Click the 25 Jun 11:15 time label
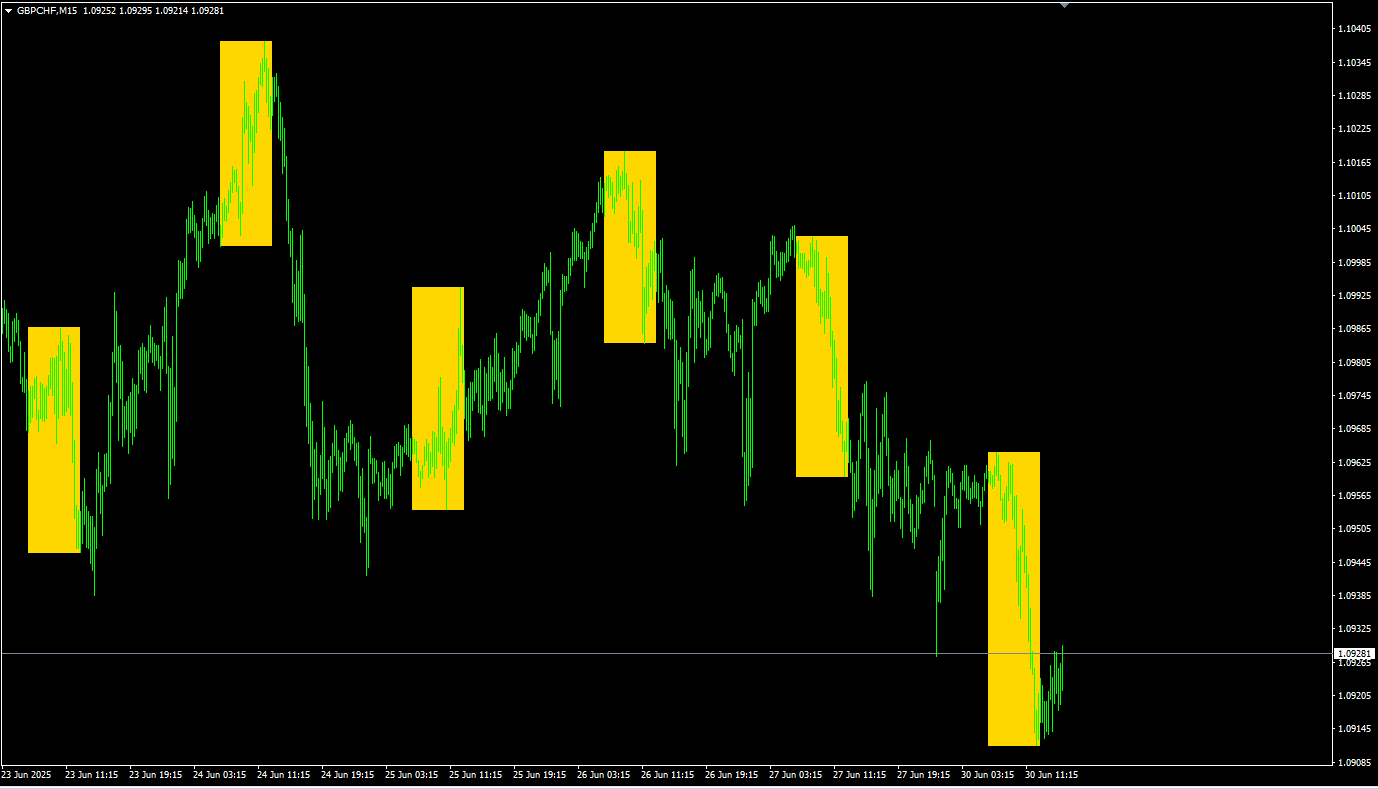This screenshot has width=1378, height=789. 476,774
